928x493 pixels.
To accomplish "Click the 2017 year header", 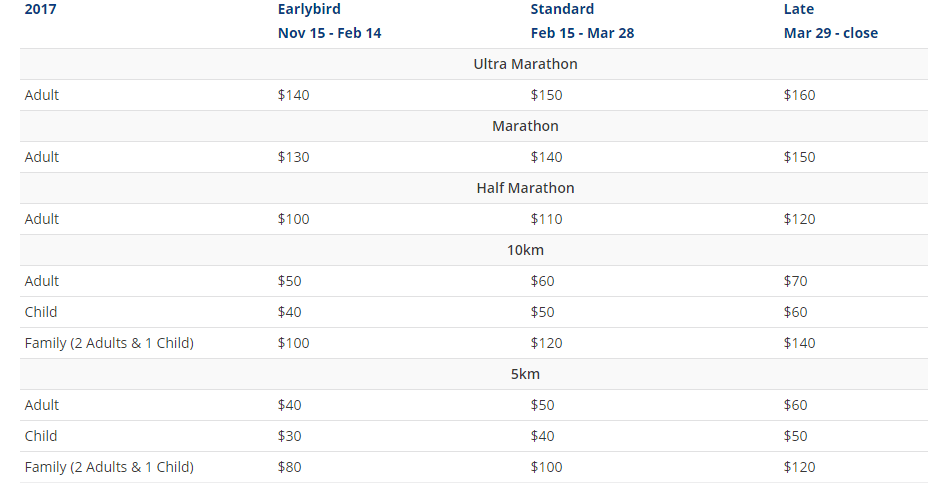I will [x=40, y=9].
